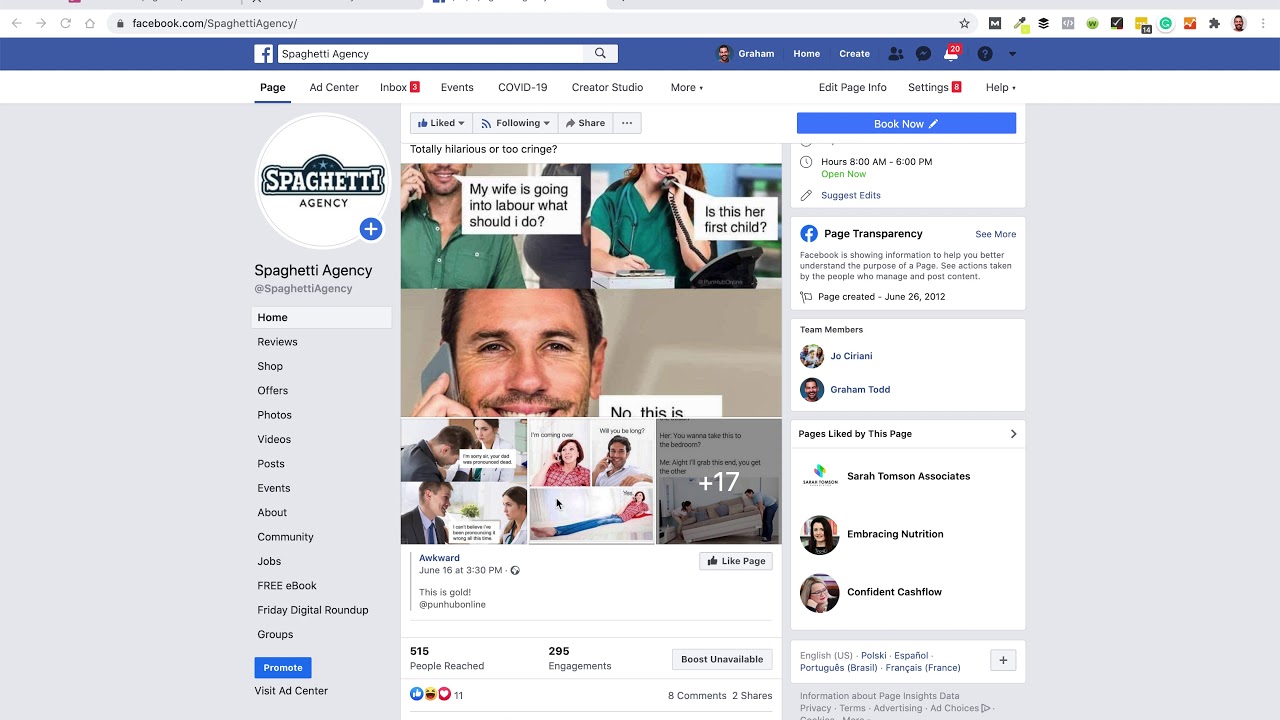Click Visit Ad Center link
Image resolution: width=1280 pixels, height=720 pixels.
click(291, 691)
